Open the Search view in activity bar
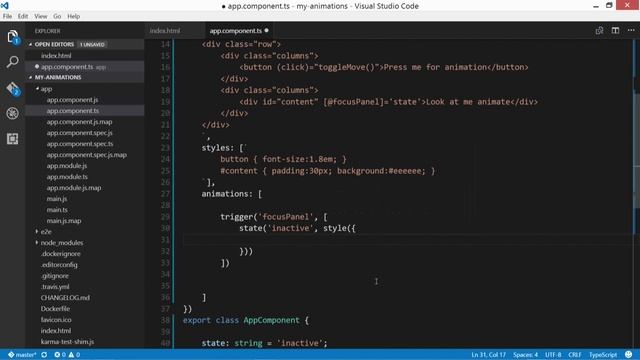 (x=13, y=62)
